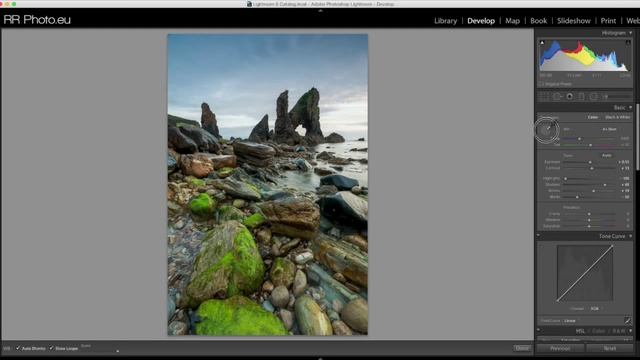Click the Whites slider handle
Viewport: 640px width, 360px height.
point(593,191)
